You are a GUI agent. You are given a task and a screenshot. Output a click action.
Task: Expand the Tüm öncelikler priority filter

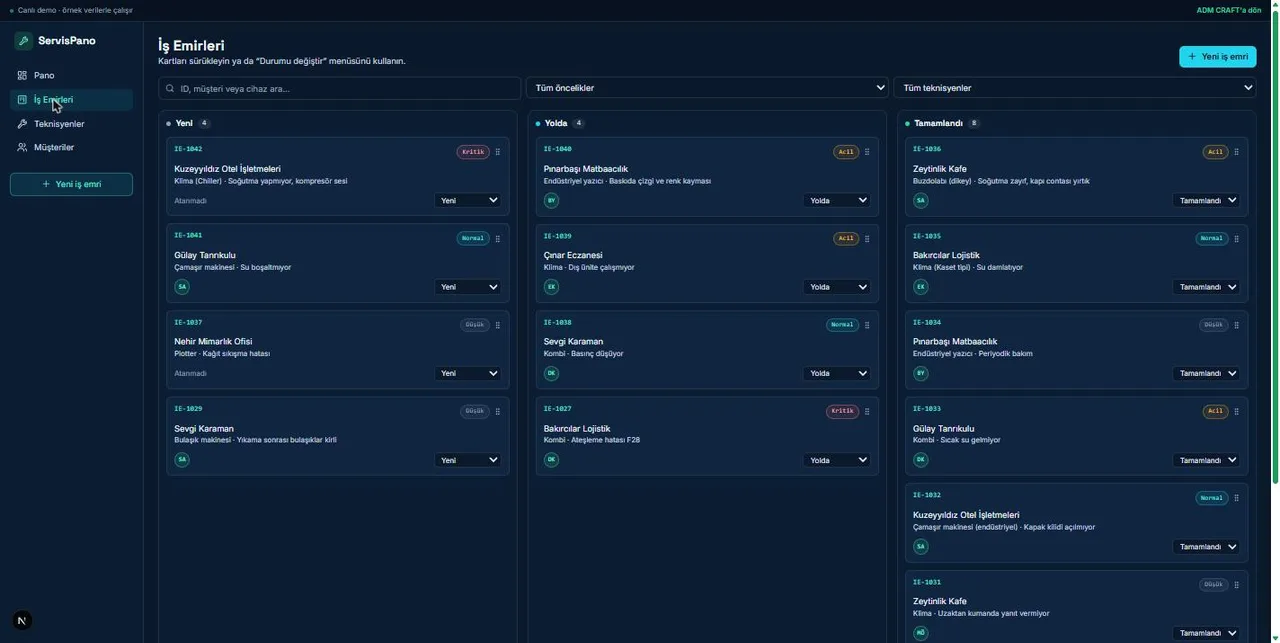[x=707, y=88]
